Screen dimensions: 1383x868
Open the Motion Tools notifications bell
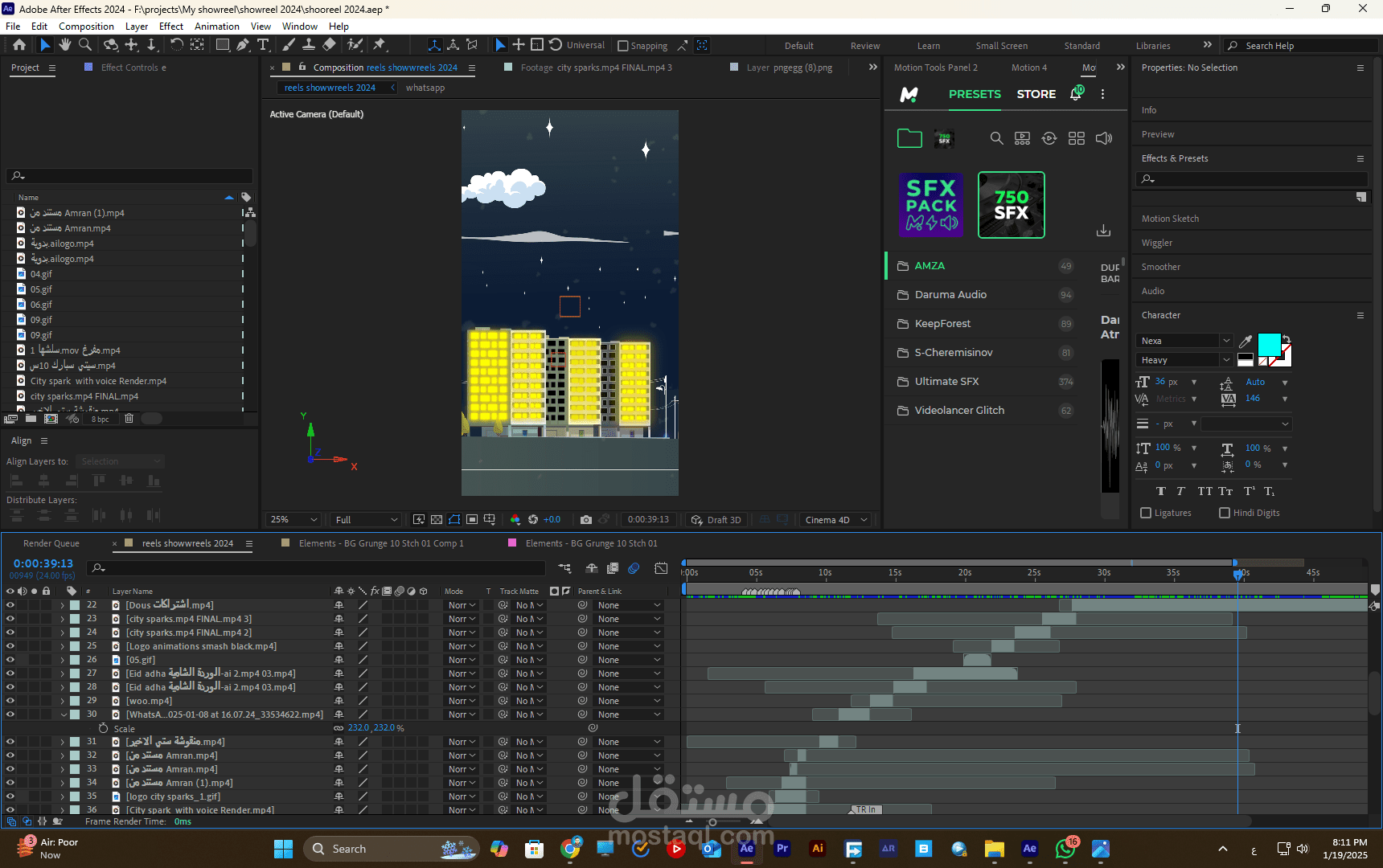coord(1076,94)
